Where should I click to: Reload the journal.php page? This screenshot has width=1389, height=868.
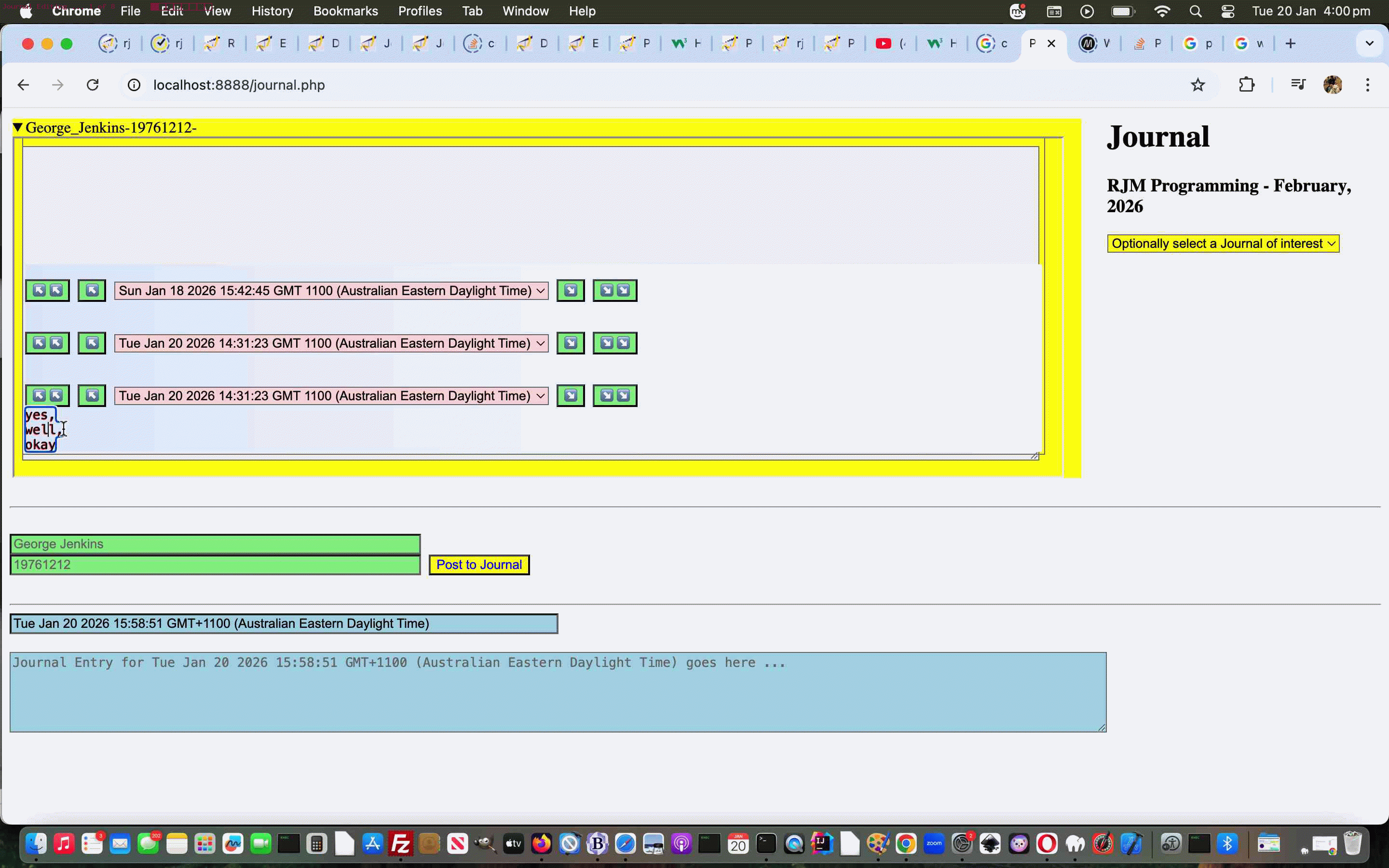(x=93, y=84)
